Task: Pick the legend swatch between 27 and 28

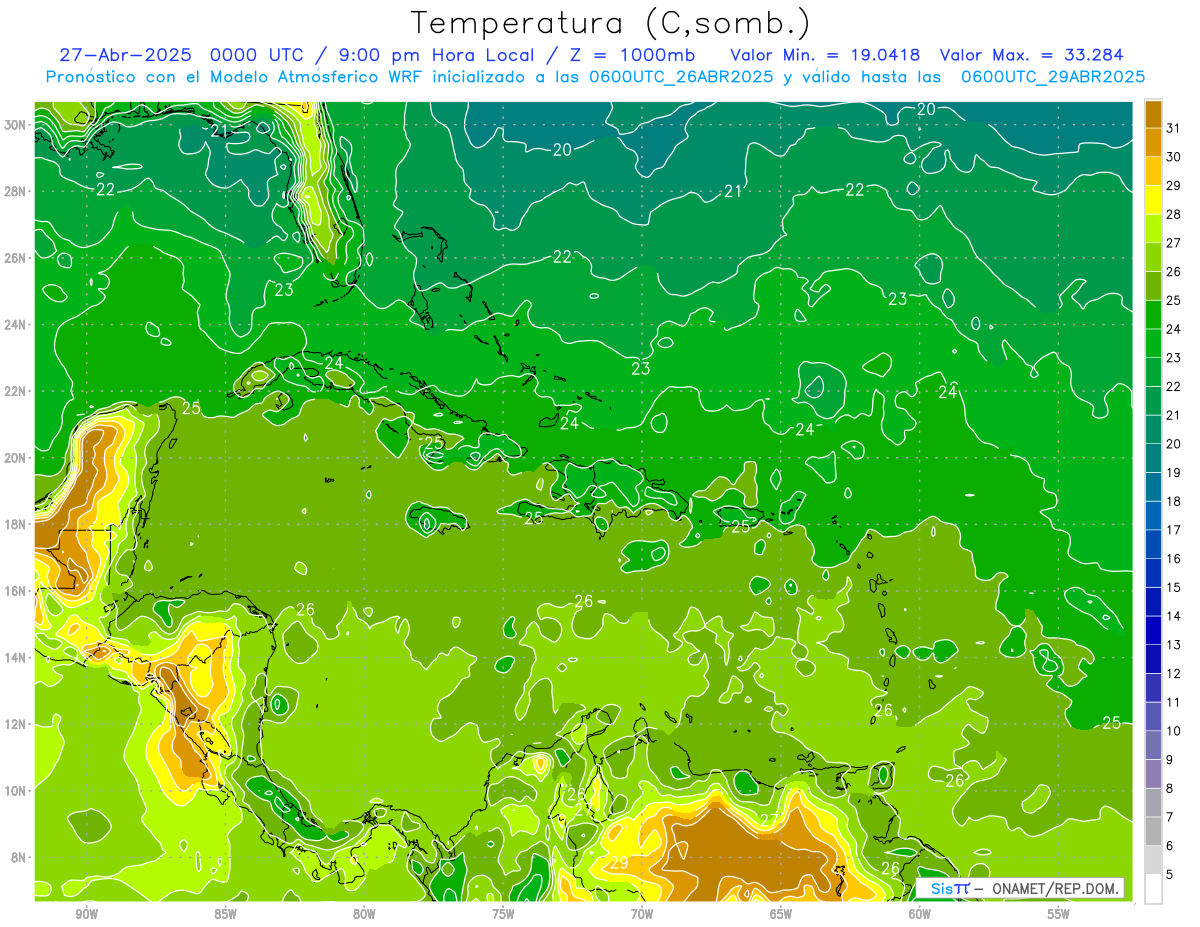Action: coord(1153,228)
